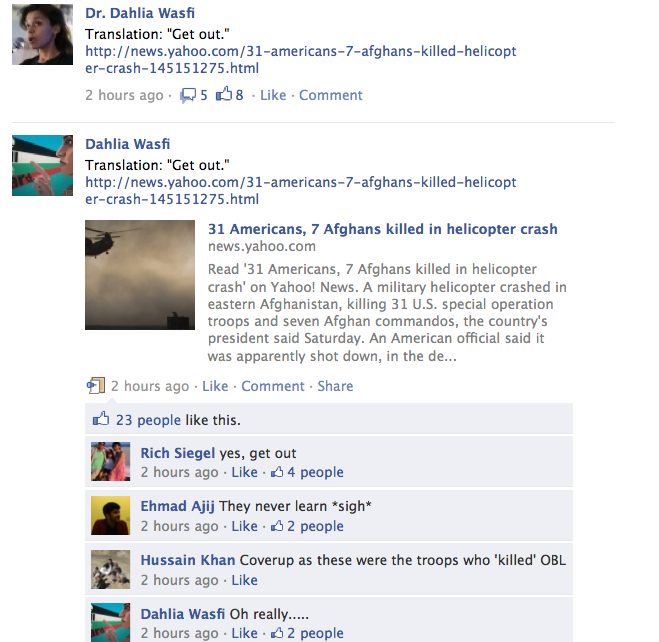Click the thumbs-up icon showing 8 likes
The height and width of the screenshot is (642, 659).
[224, 94]
